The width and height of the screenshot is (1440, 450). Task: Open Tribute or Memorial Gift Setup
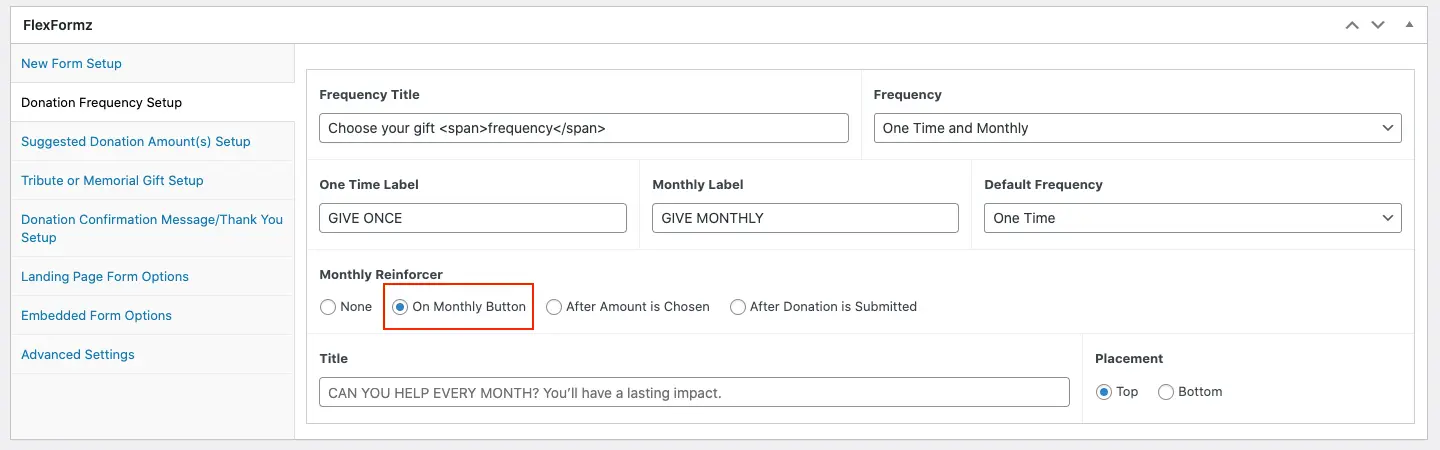(112, 180)
